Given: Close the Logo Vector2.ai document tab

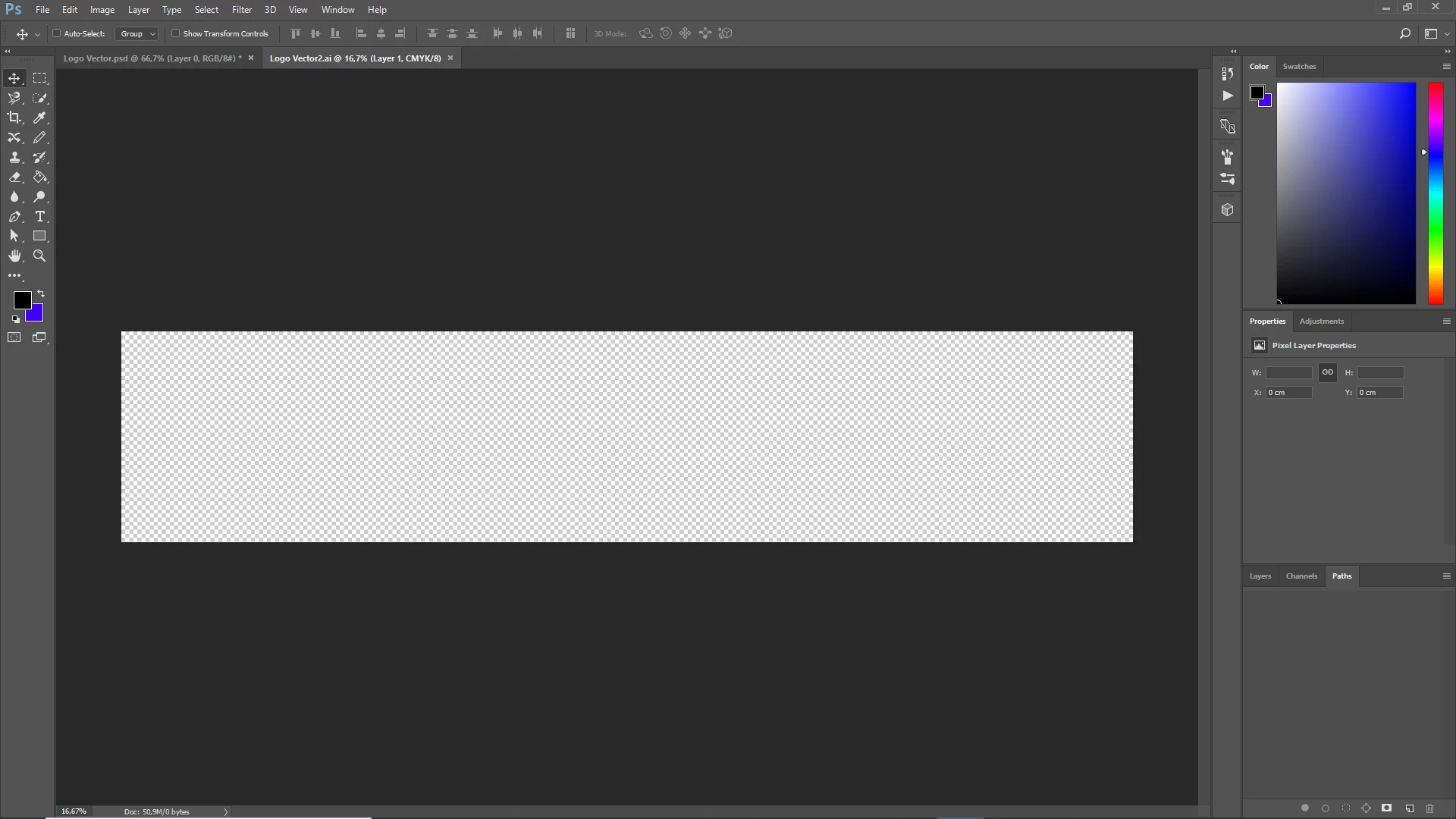Looking at the screenshot, I should (x=450, y=58).
